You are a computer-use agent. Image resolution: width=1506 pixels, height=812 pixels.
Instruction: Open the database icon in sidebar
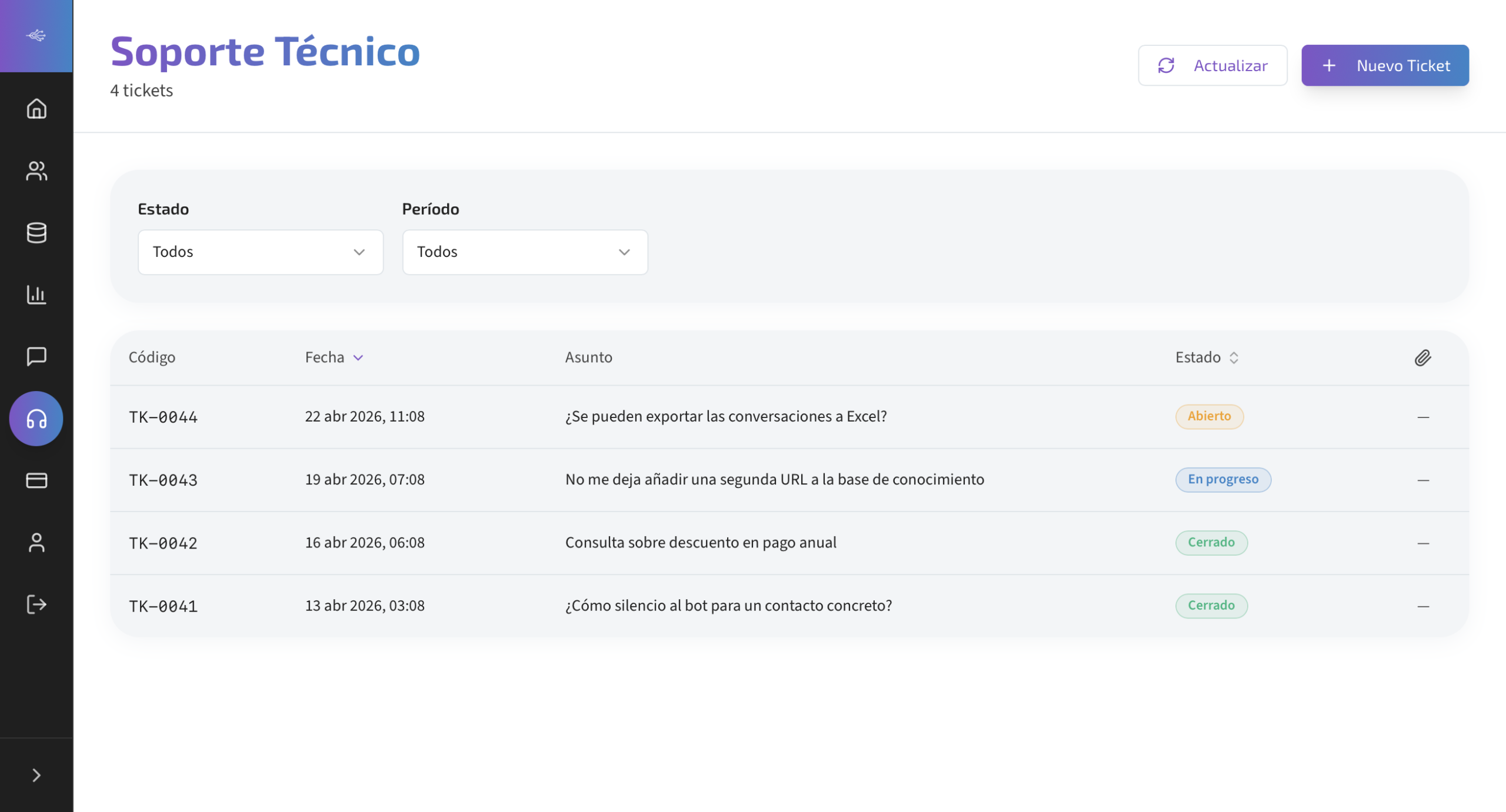coord(36,233)
